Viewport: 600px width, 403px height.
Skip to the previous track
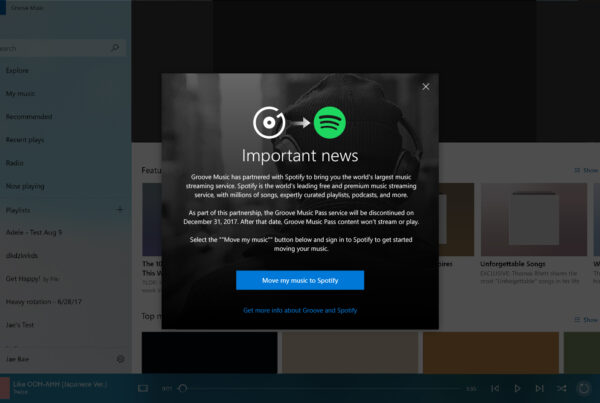[x=494, y=388]
